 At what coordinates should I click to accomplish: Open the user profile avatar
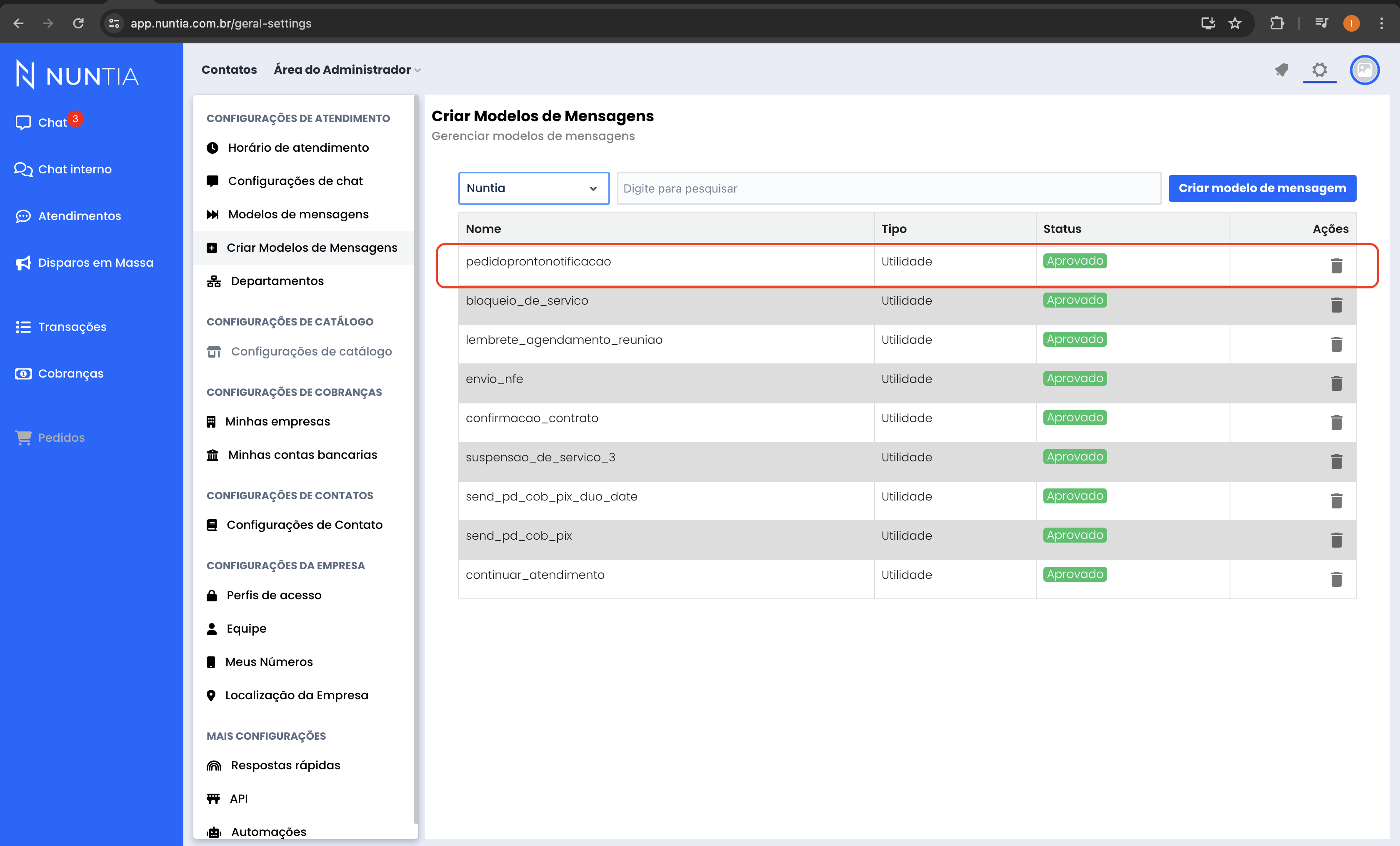pos(1365,70)
